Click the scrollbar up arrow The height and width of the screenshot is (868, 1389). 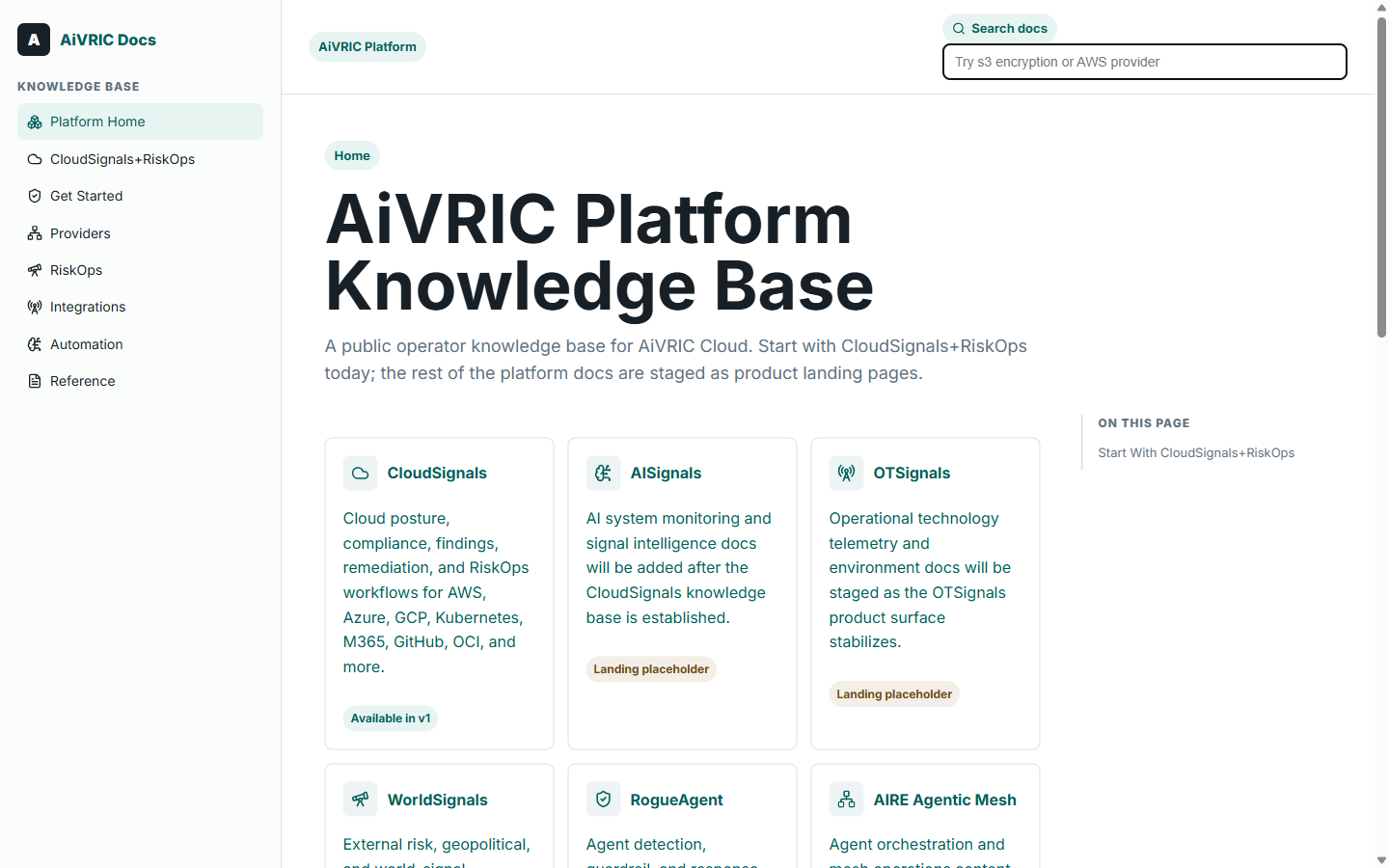1381,8
